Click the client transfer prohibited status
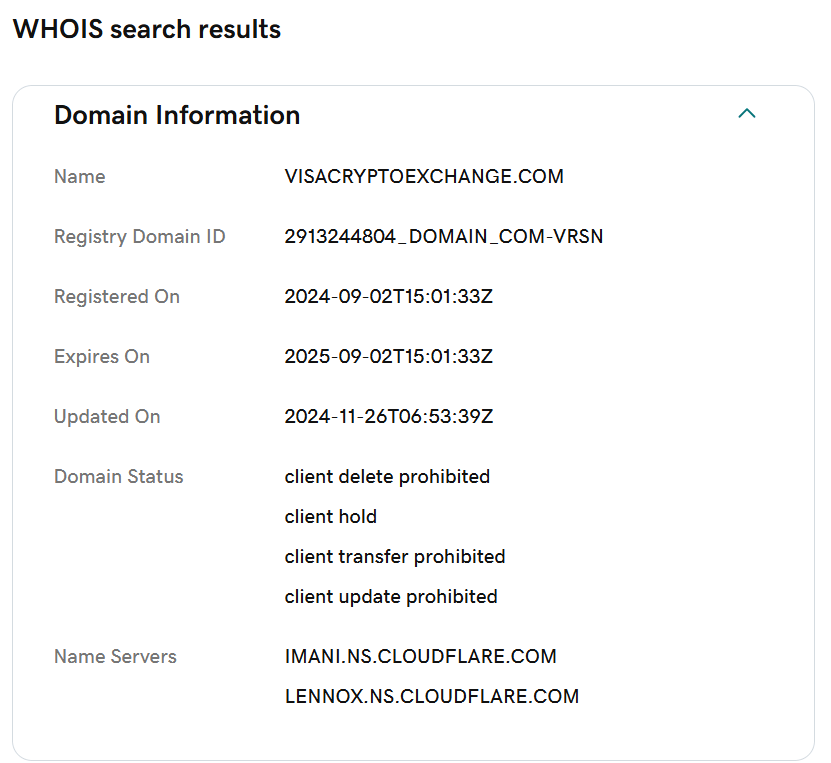Image resolution: width=831 pixels, height=763 pixels. pyautogui.click(x=395, y=556)
